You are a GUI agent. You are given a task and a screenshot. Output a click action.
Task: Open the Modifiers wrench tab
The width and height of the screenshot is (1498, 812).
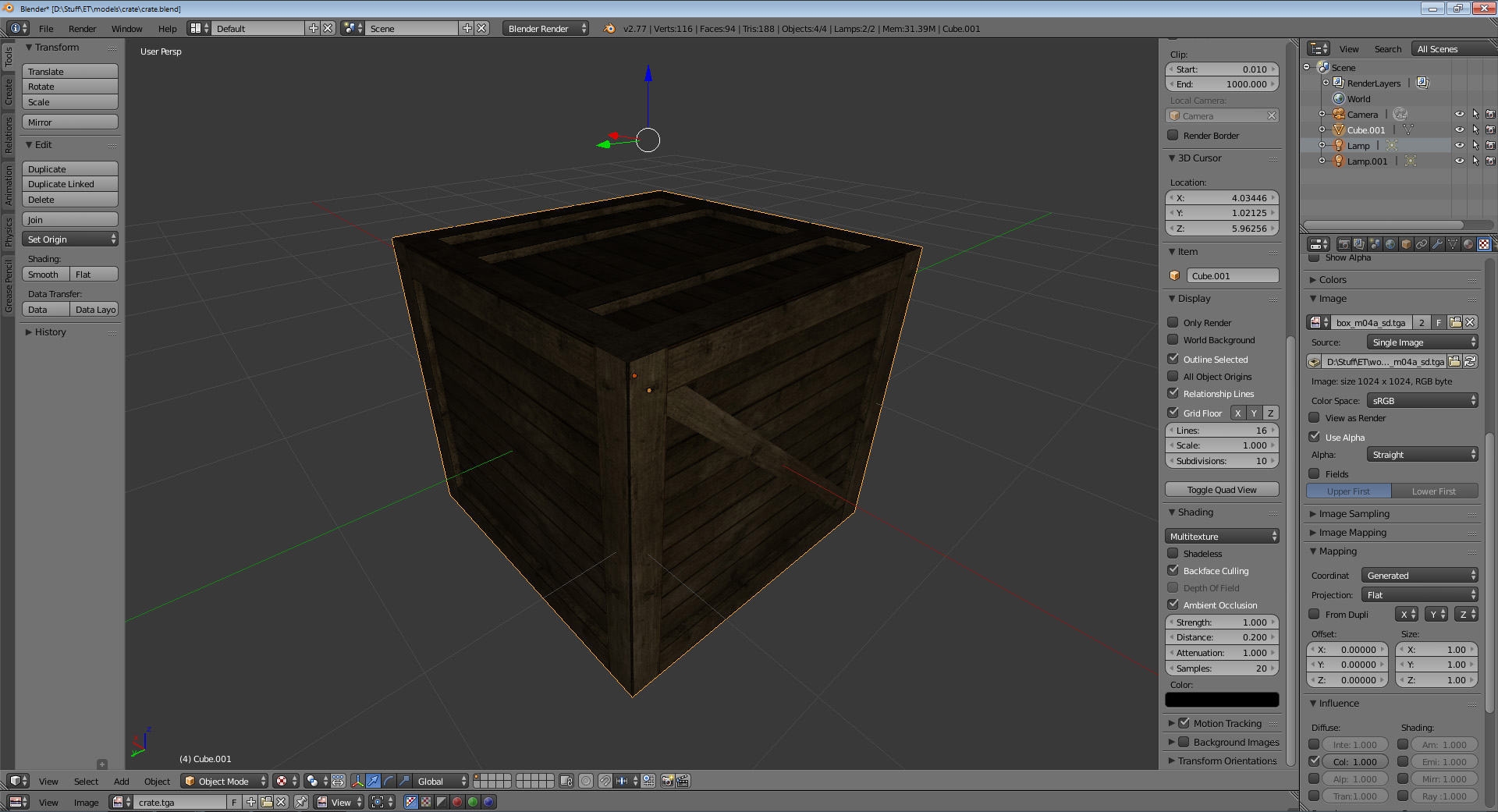[1437, 244]
